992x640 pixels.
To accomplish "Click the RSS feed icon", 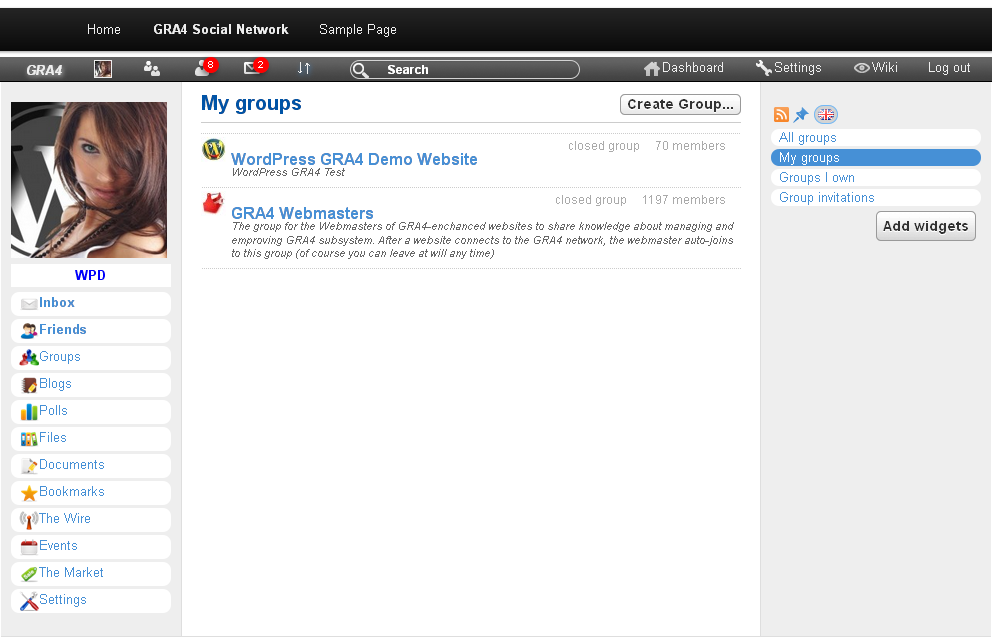I will [x=781, y=114].
